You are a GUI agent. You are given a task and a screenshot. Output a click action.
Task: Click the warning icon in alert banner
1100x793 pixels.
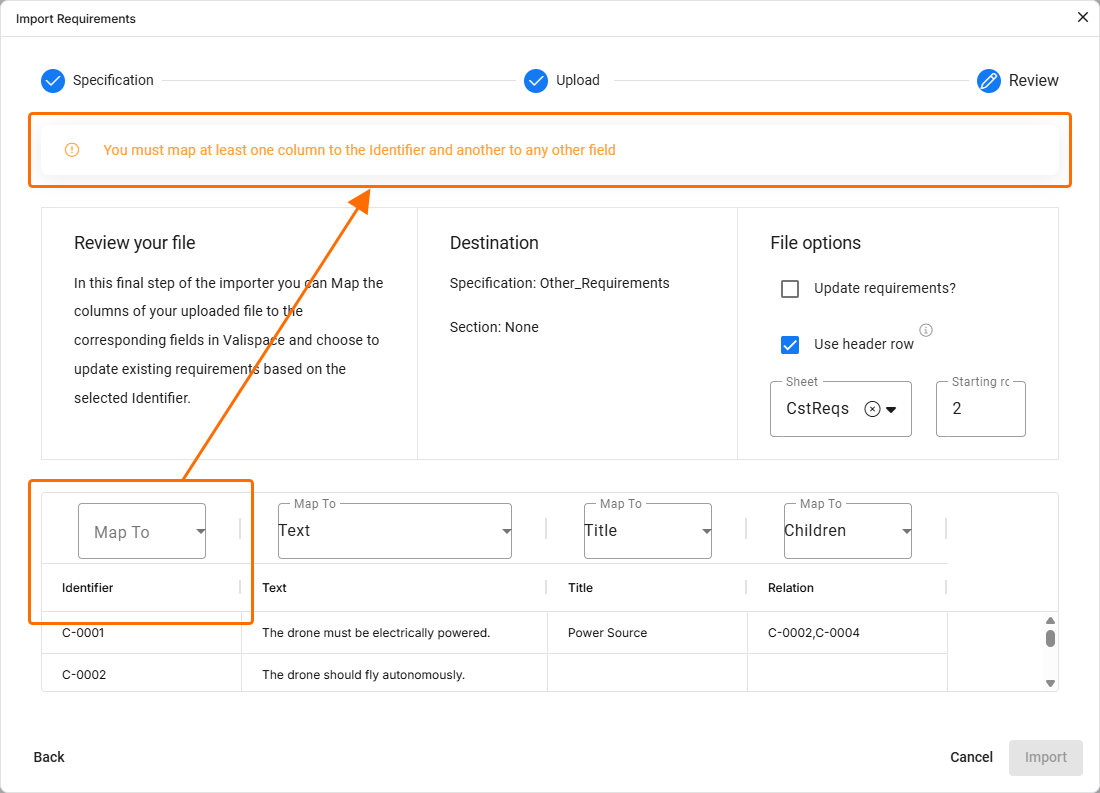pos(72,150)
